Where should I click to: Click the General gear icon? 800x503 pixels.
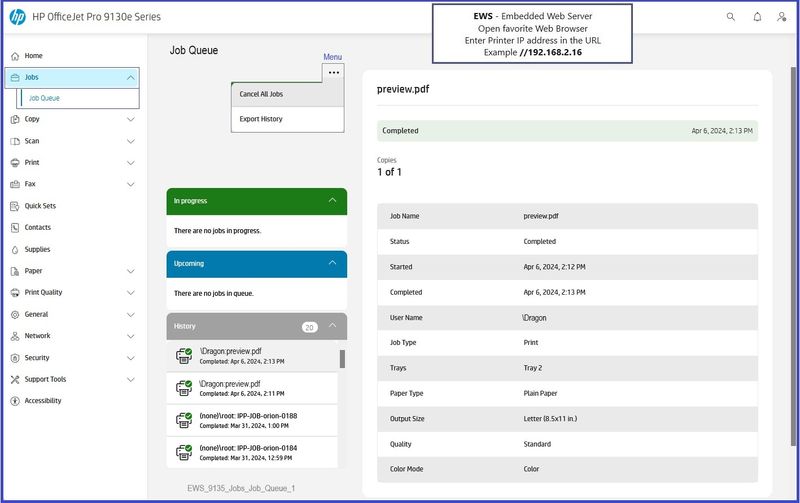click(x=15, y=315)
